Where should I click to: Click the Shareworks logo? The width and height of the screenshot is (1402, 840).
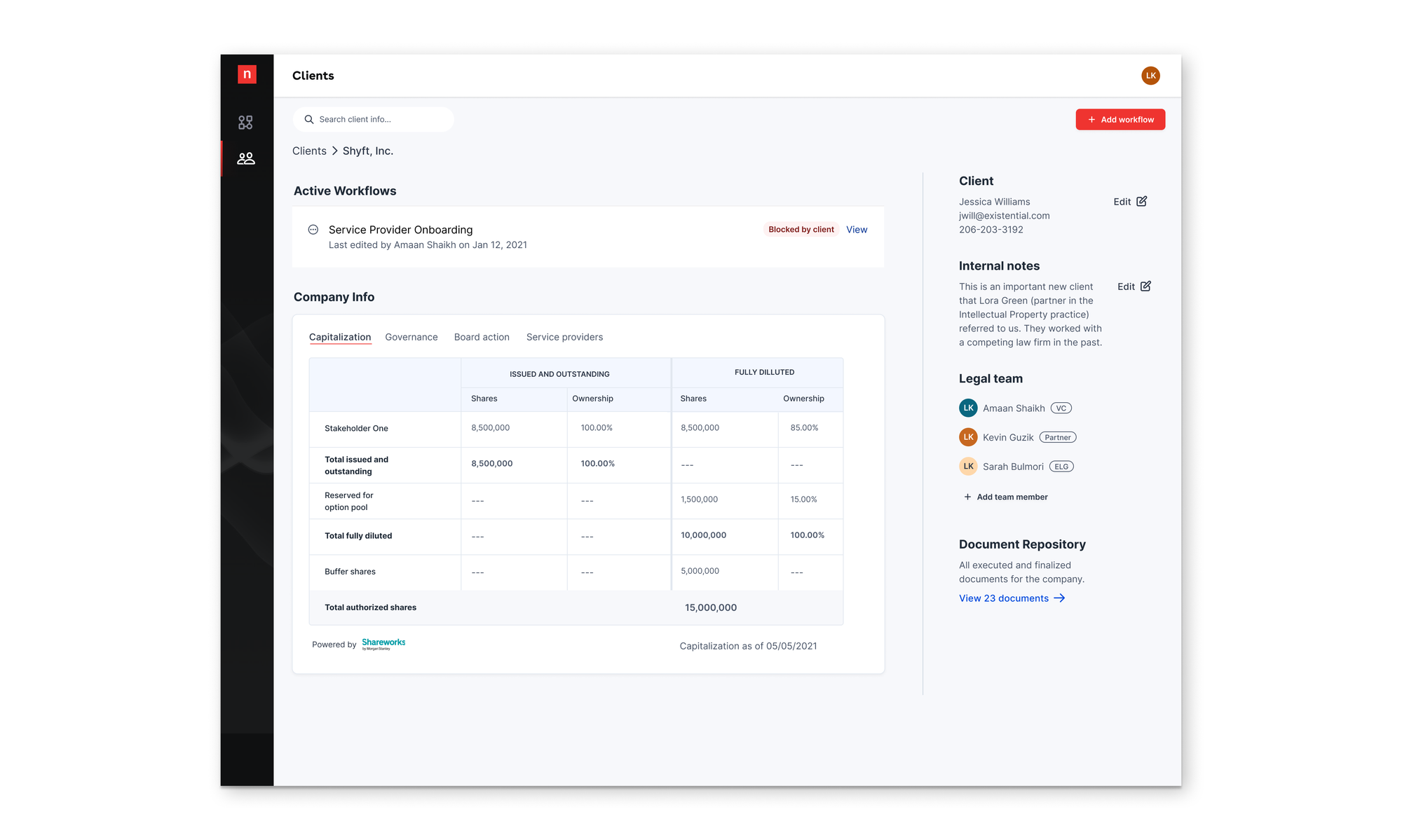(383, 644)
